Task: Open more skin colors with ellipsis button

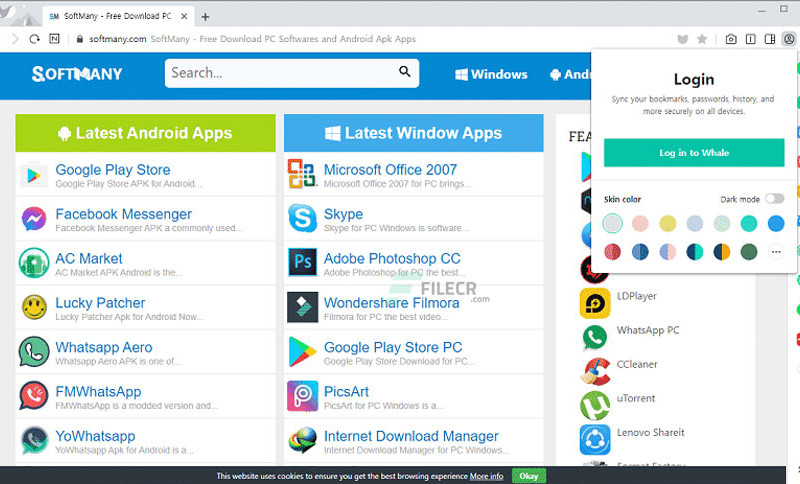Action: click(x=776, y=251)
